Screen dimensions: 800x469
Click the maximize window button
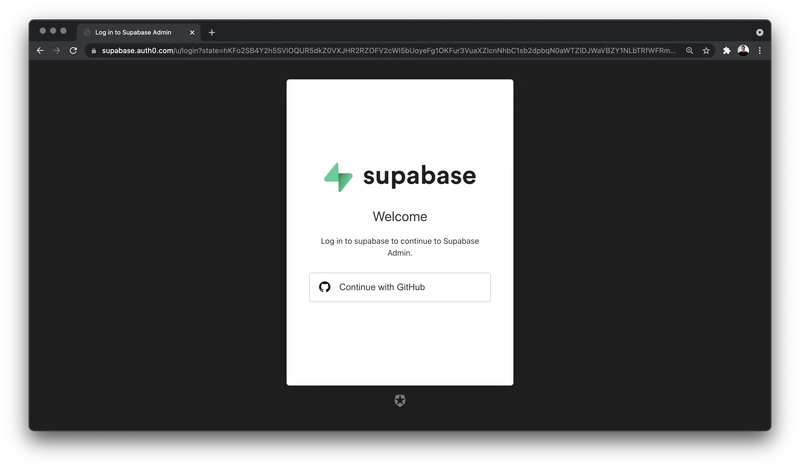click(63, 31)
